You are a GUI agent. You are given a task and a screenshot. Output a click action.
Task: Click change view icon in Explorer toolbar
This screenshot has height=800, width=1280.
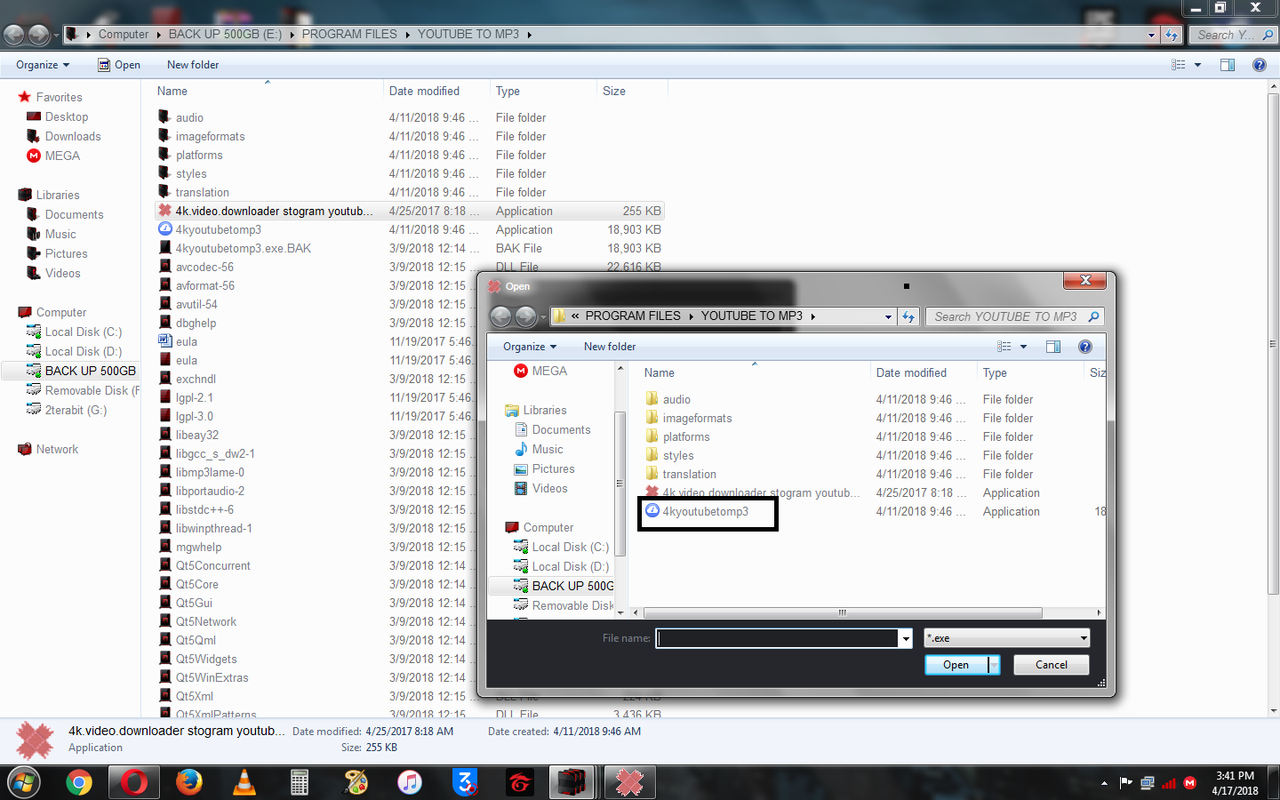click(1178, 65)
